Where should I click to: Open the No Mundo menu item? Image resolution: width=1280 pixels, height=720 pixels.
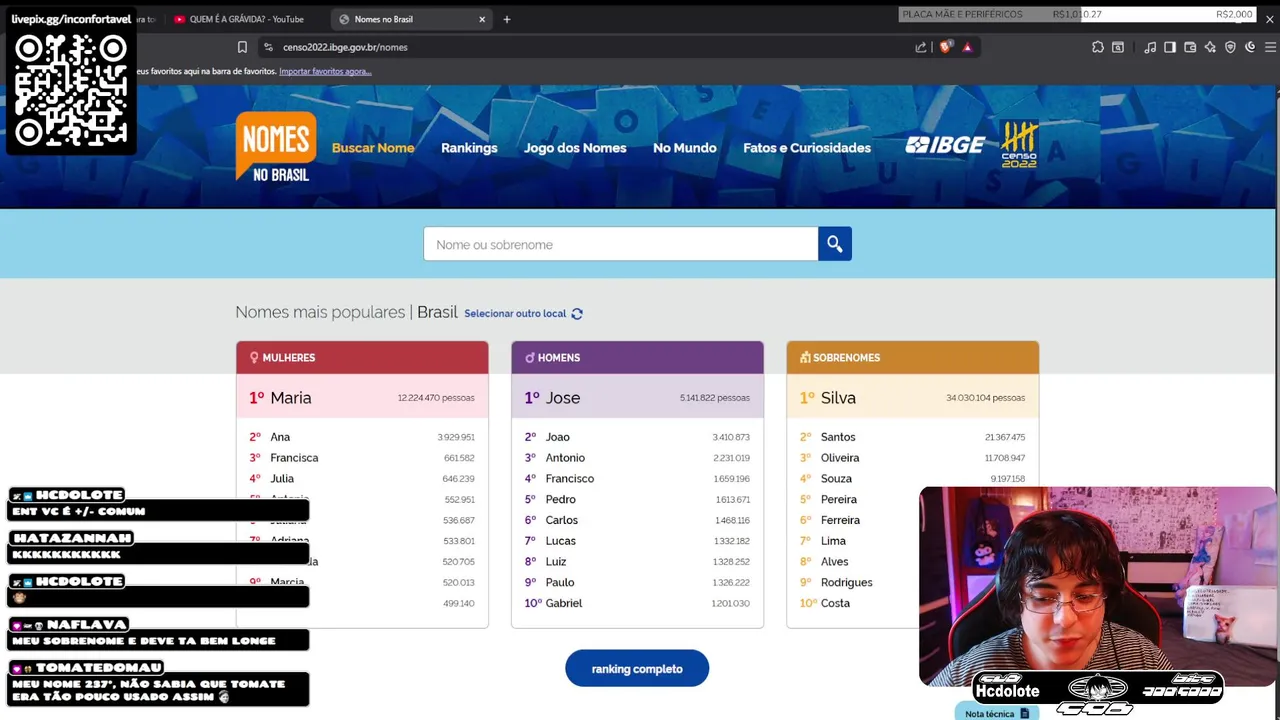(x=685, y=148)
